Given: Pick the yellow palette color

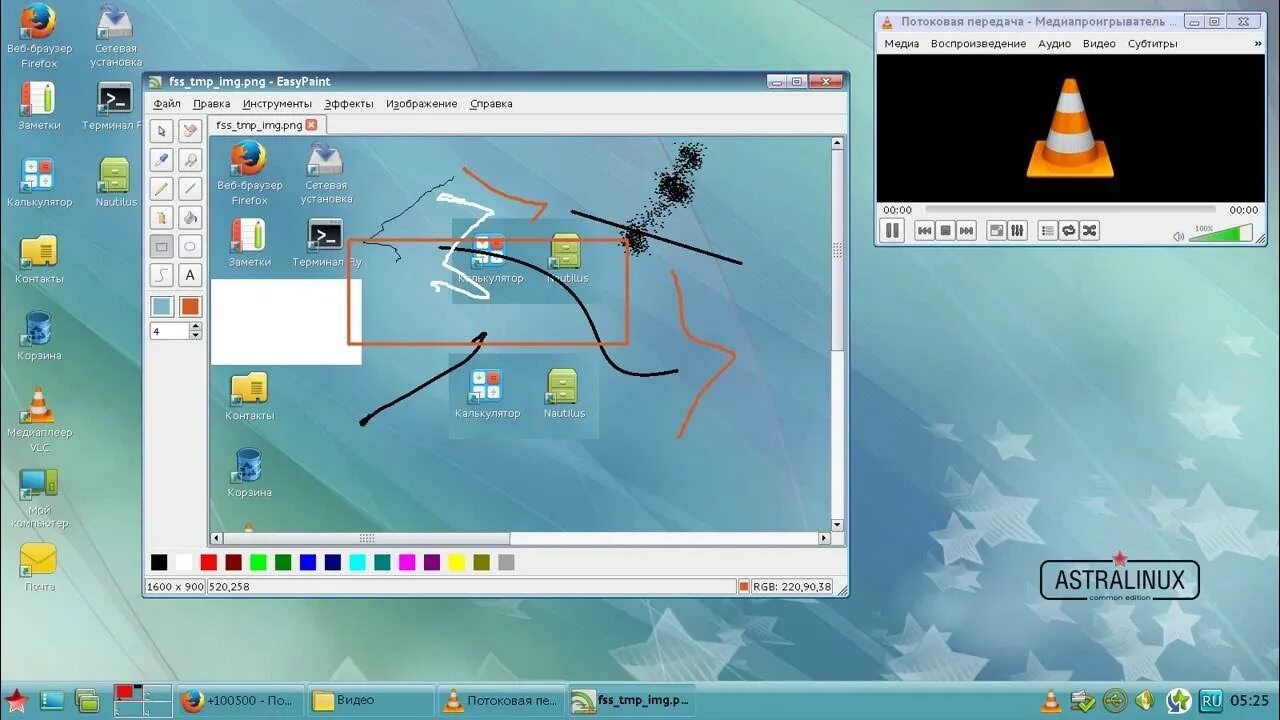Looking at the screenshot, I should (x=457, y=563).
